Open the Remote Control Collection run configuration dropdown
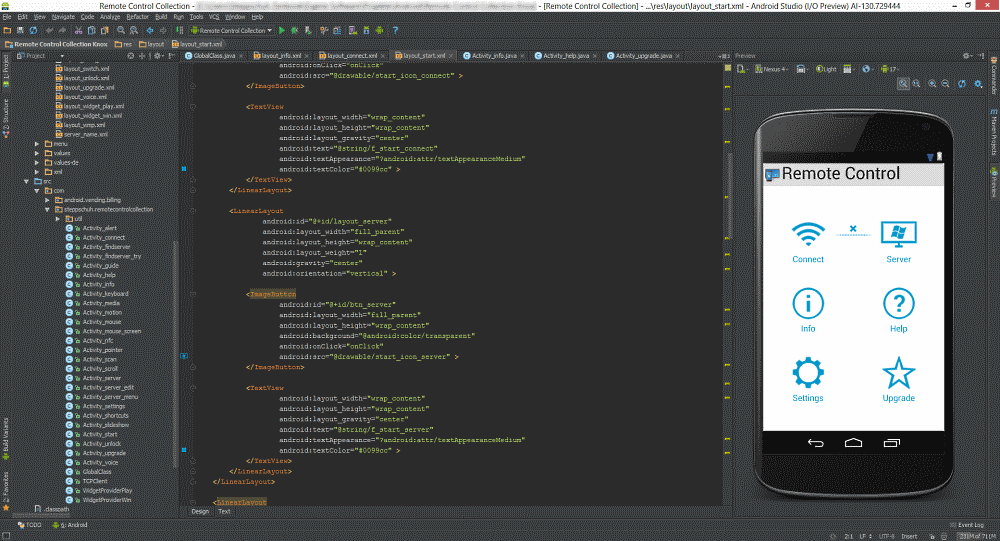This screenshot has height=541, width=1000. [x=231, y=31]
